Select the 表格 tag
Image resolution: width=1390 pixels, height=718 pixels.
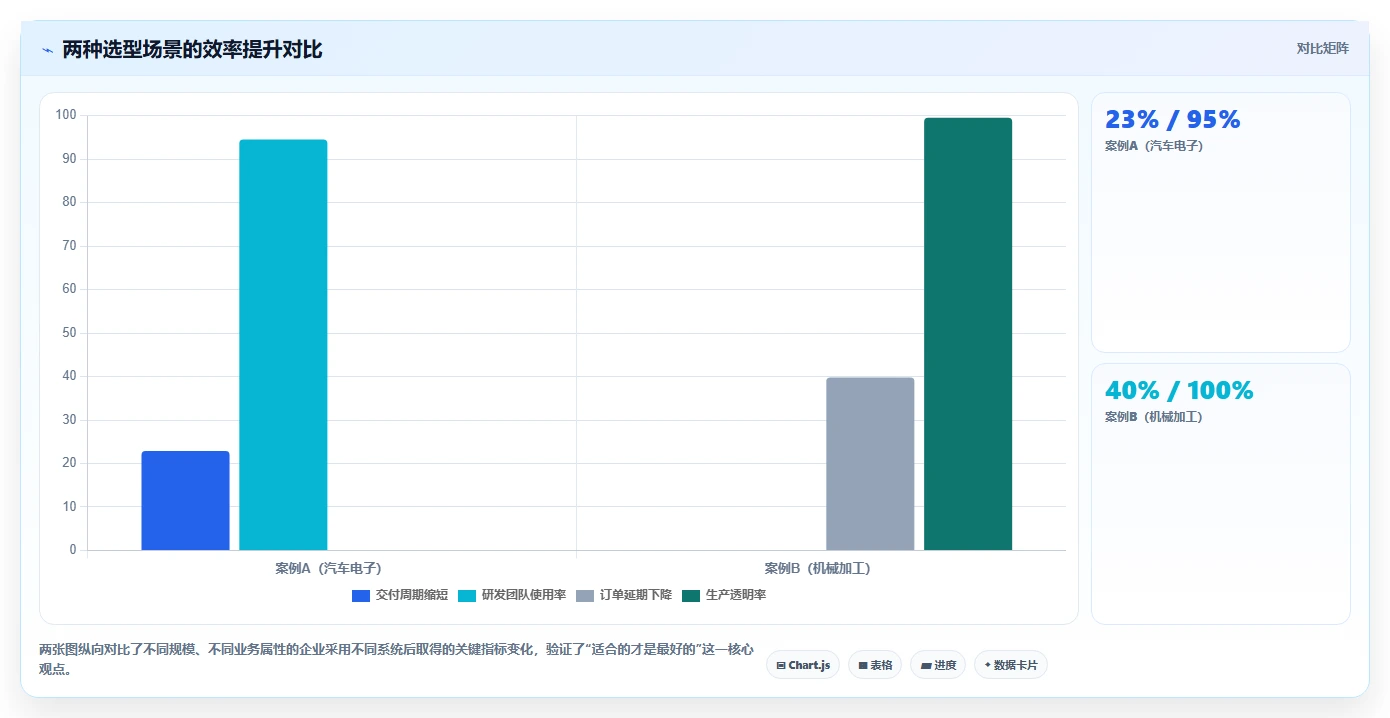875,665
